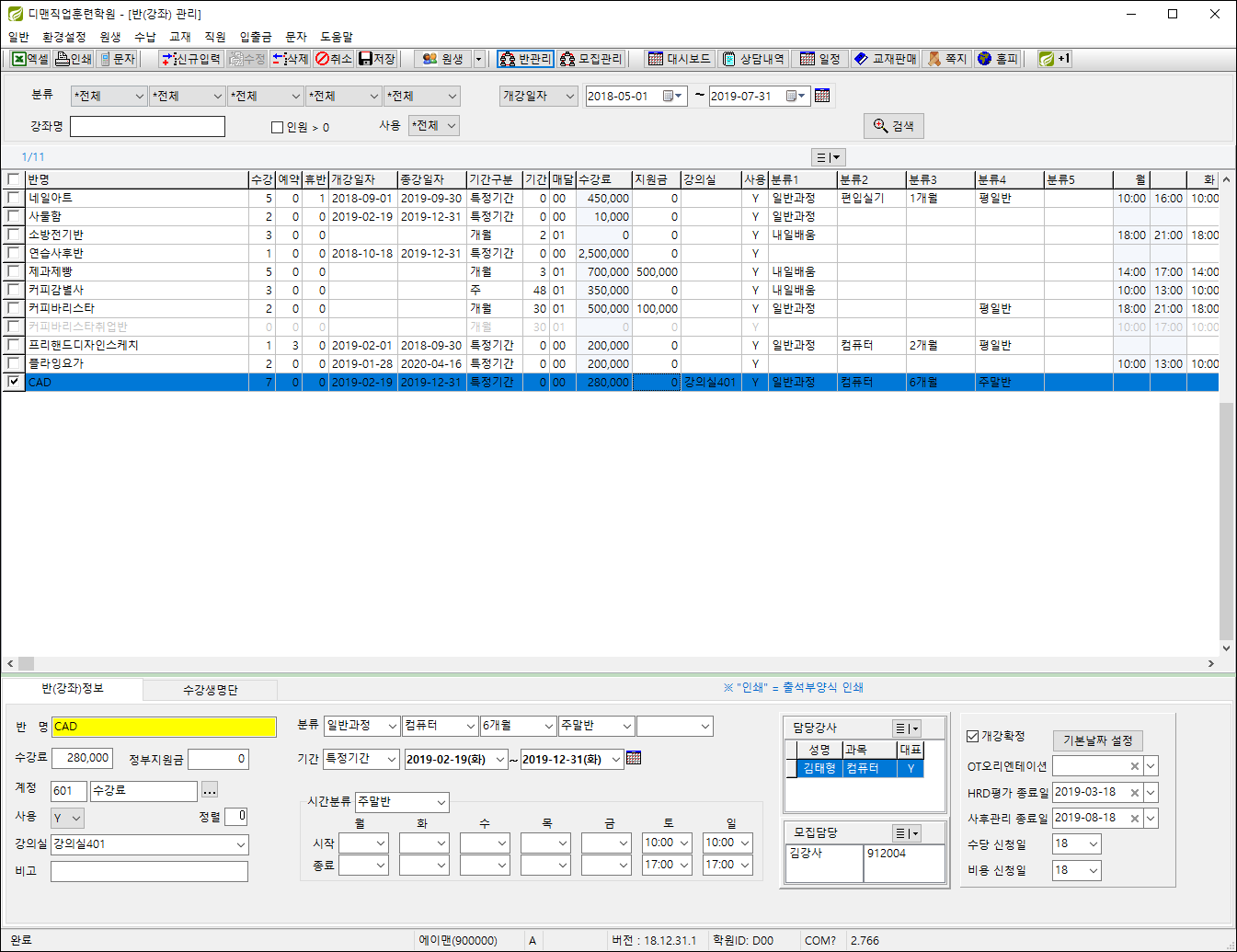Open calendar icon beside 2019-07-31 search date
The image size is (1237, 952).
tap(822, 96)
